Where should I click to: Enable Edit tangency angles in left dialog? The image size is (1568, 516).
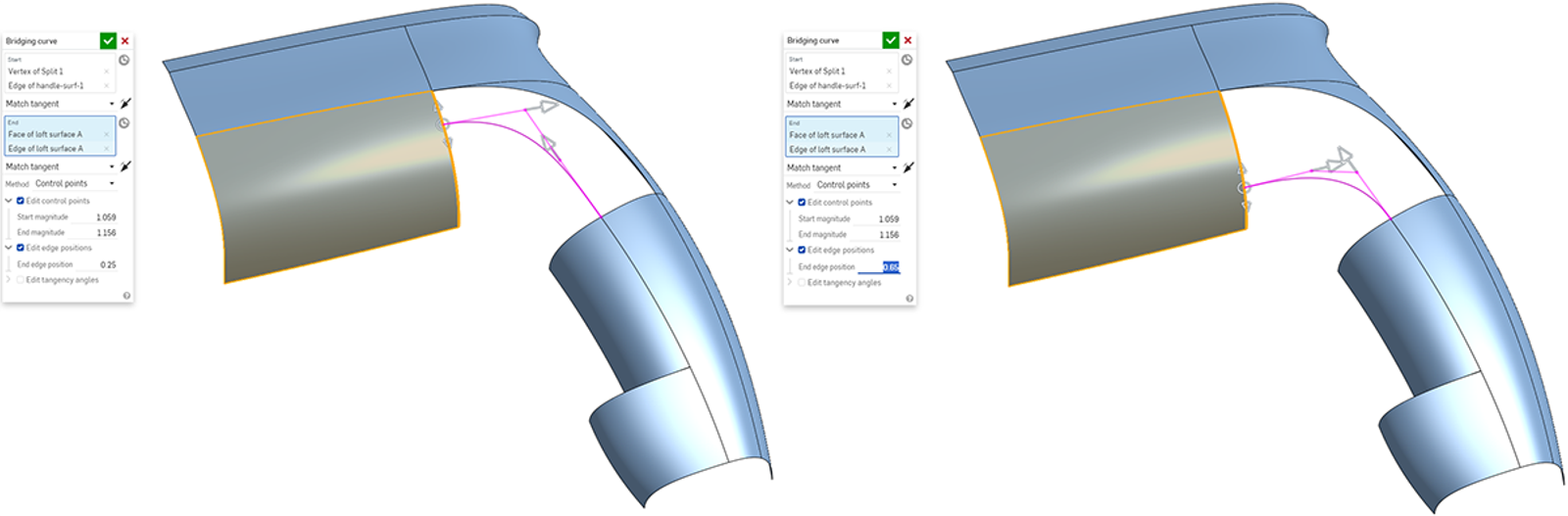click(x=21, y=280)
